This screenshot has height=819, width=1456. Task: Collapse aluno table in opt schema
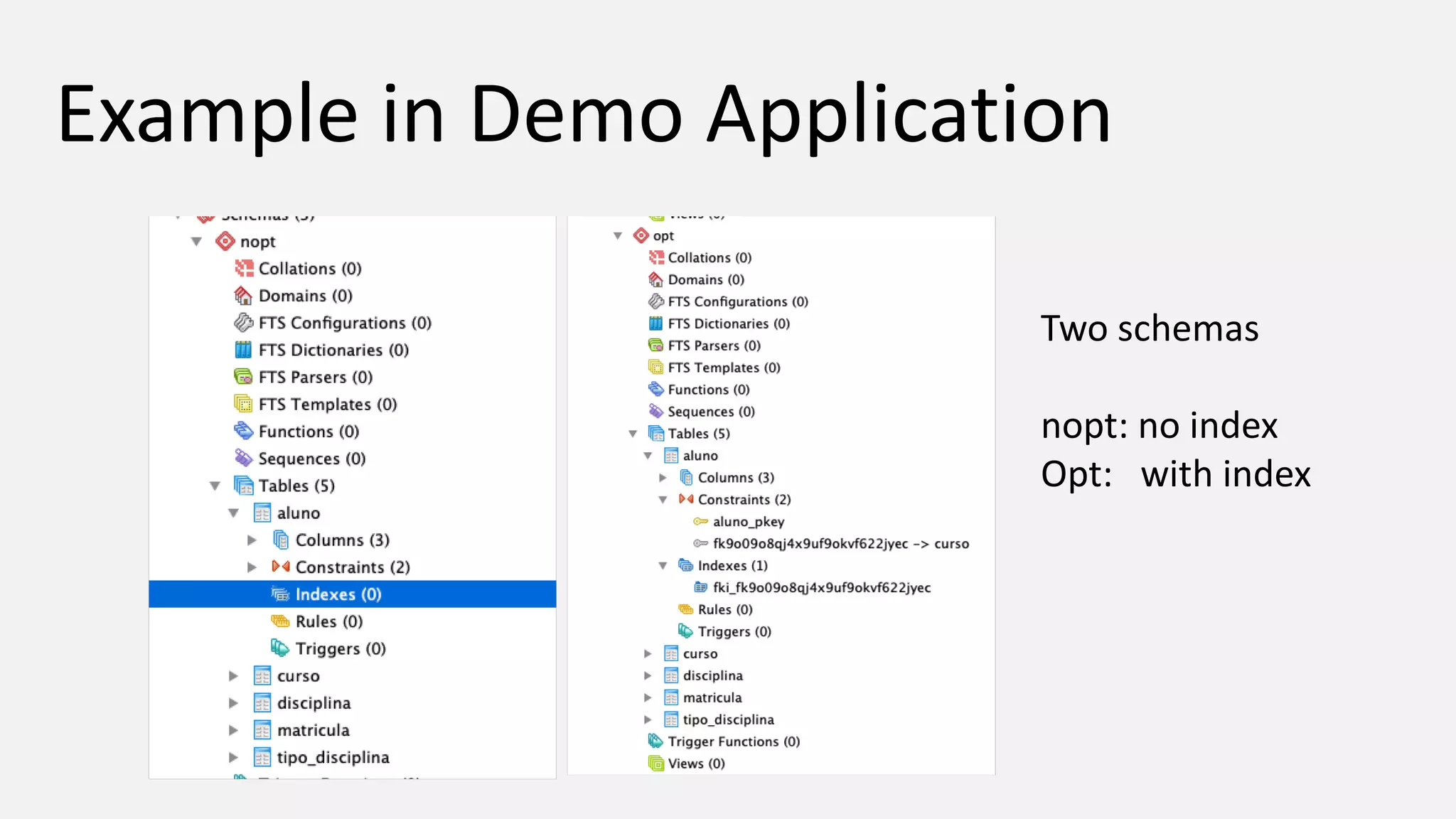coord(648,456)
